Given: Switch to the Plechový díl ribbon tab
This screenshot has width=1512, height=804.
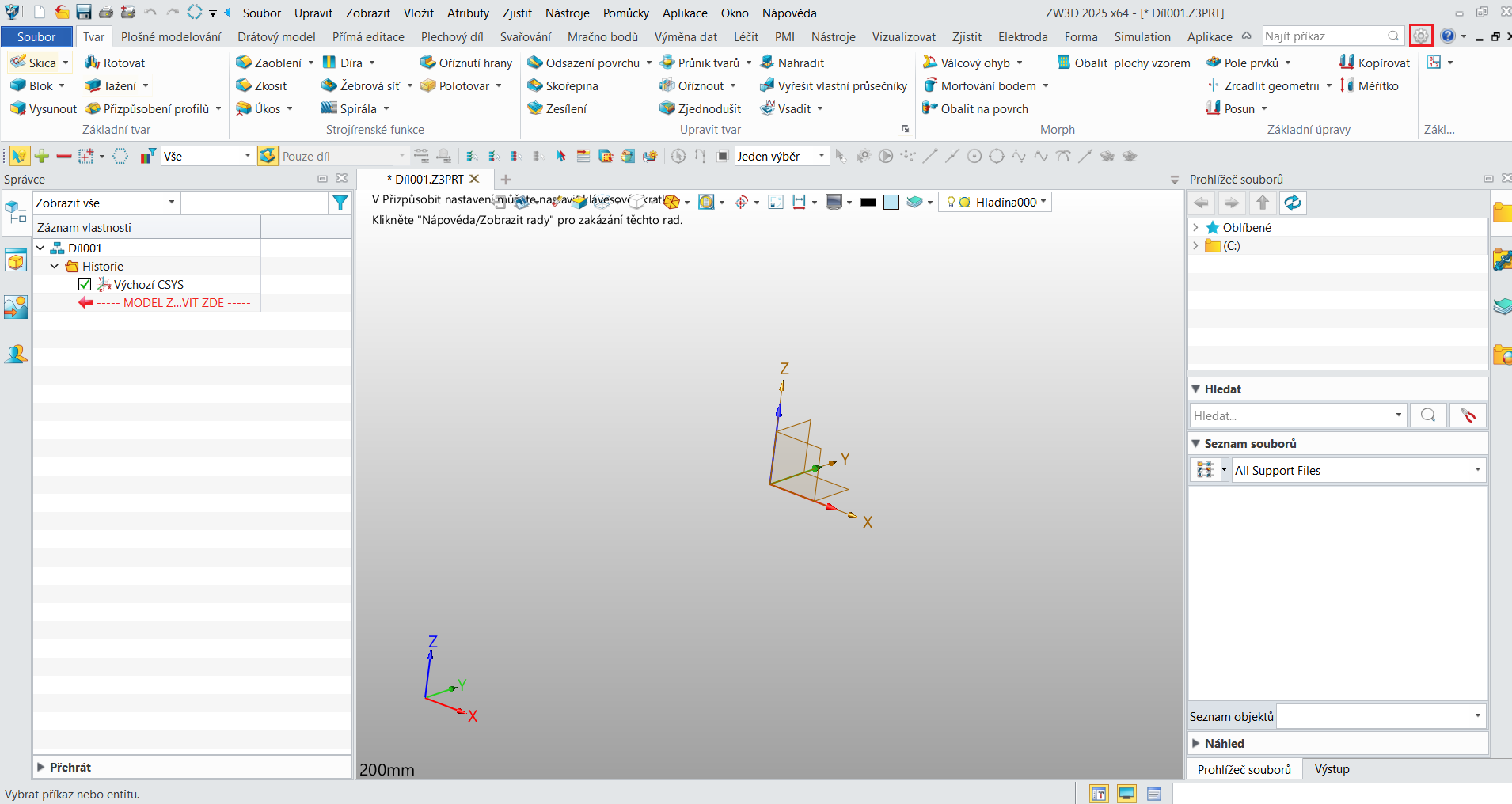Looking at the screenshot, I should 451,36.
